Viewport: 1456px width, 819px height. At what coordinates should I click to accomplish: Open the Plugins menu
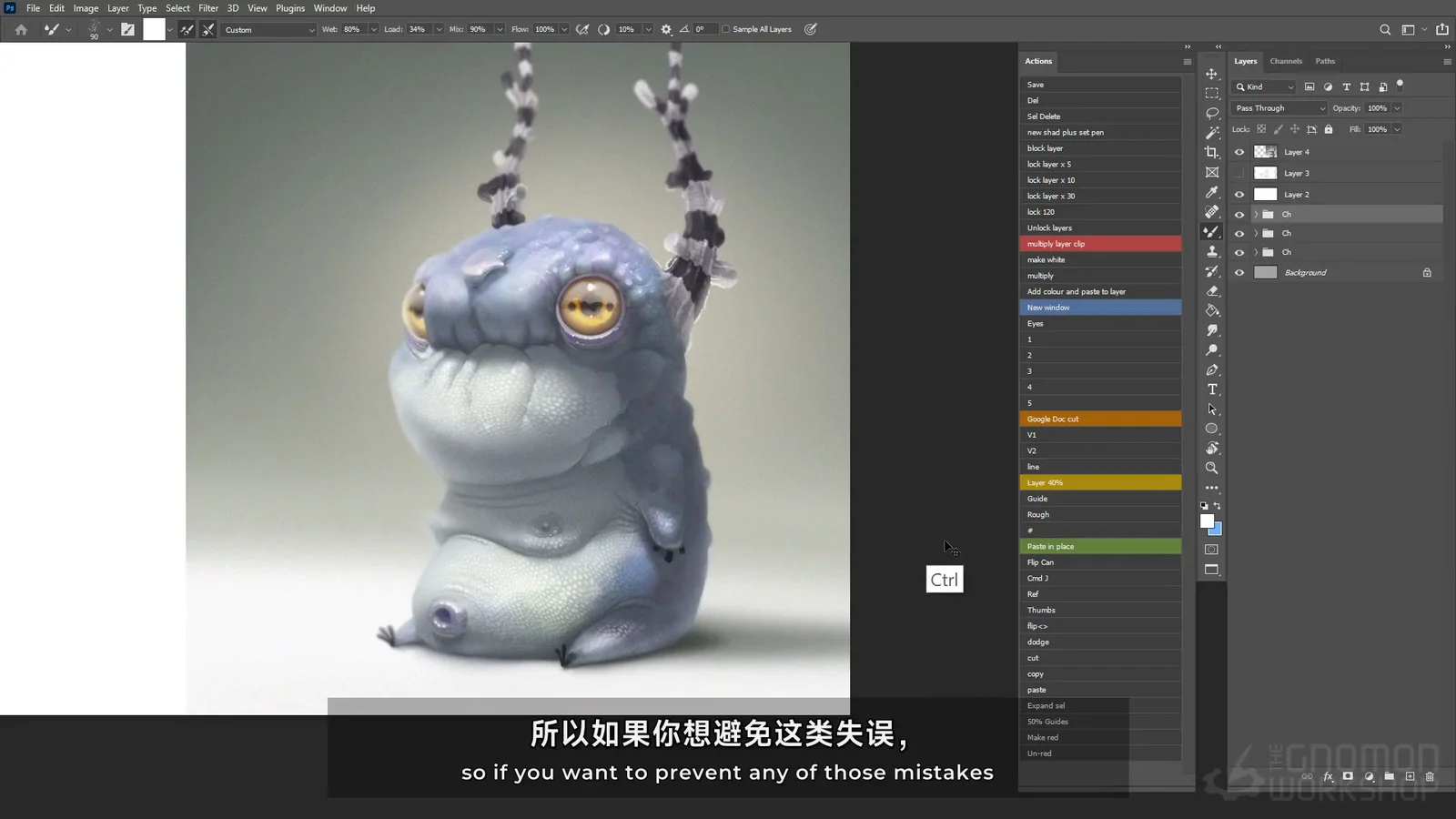(x=290, y=8)
